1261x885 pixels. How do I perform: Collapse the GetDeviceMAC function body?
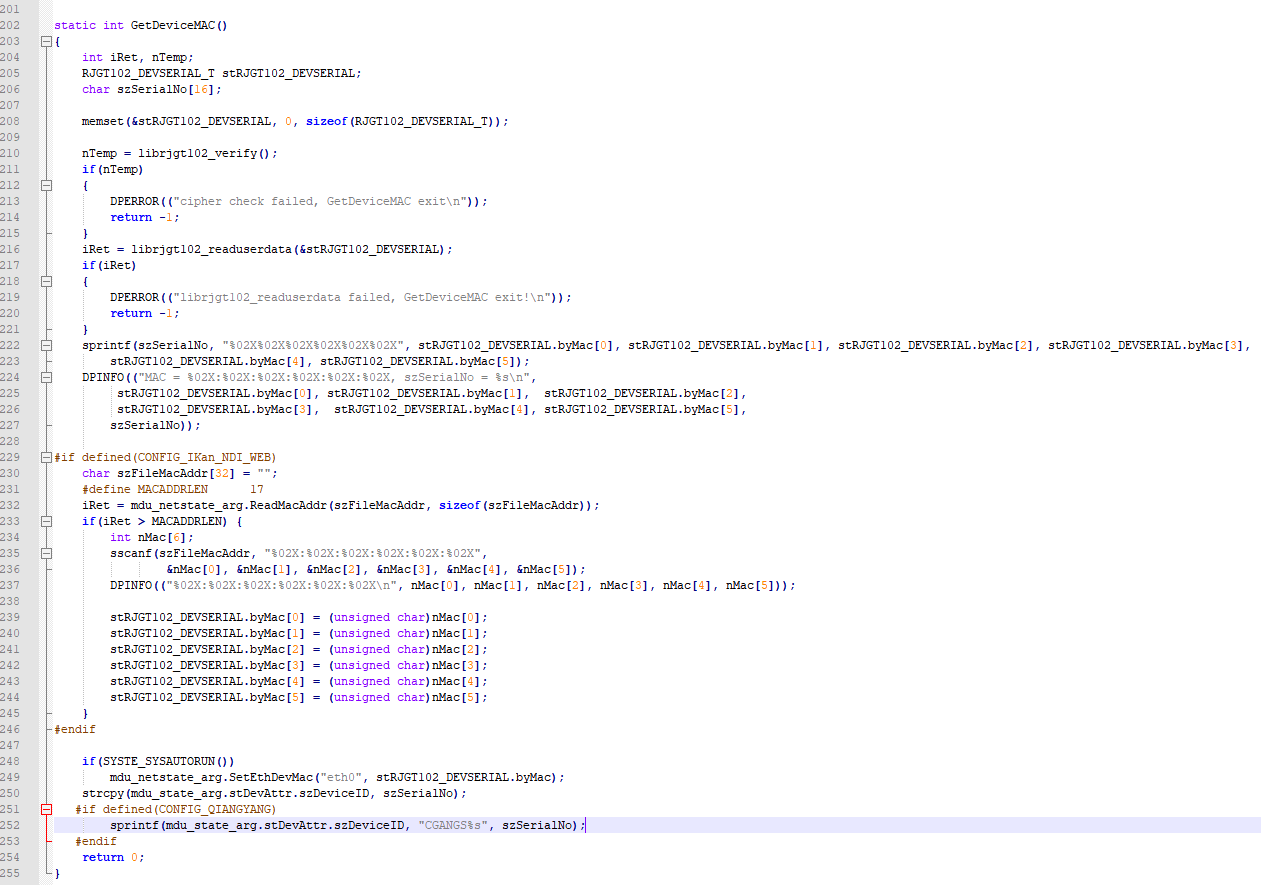[46, 41]
